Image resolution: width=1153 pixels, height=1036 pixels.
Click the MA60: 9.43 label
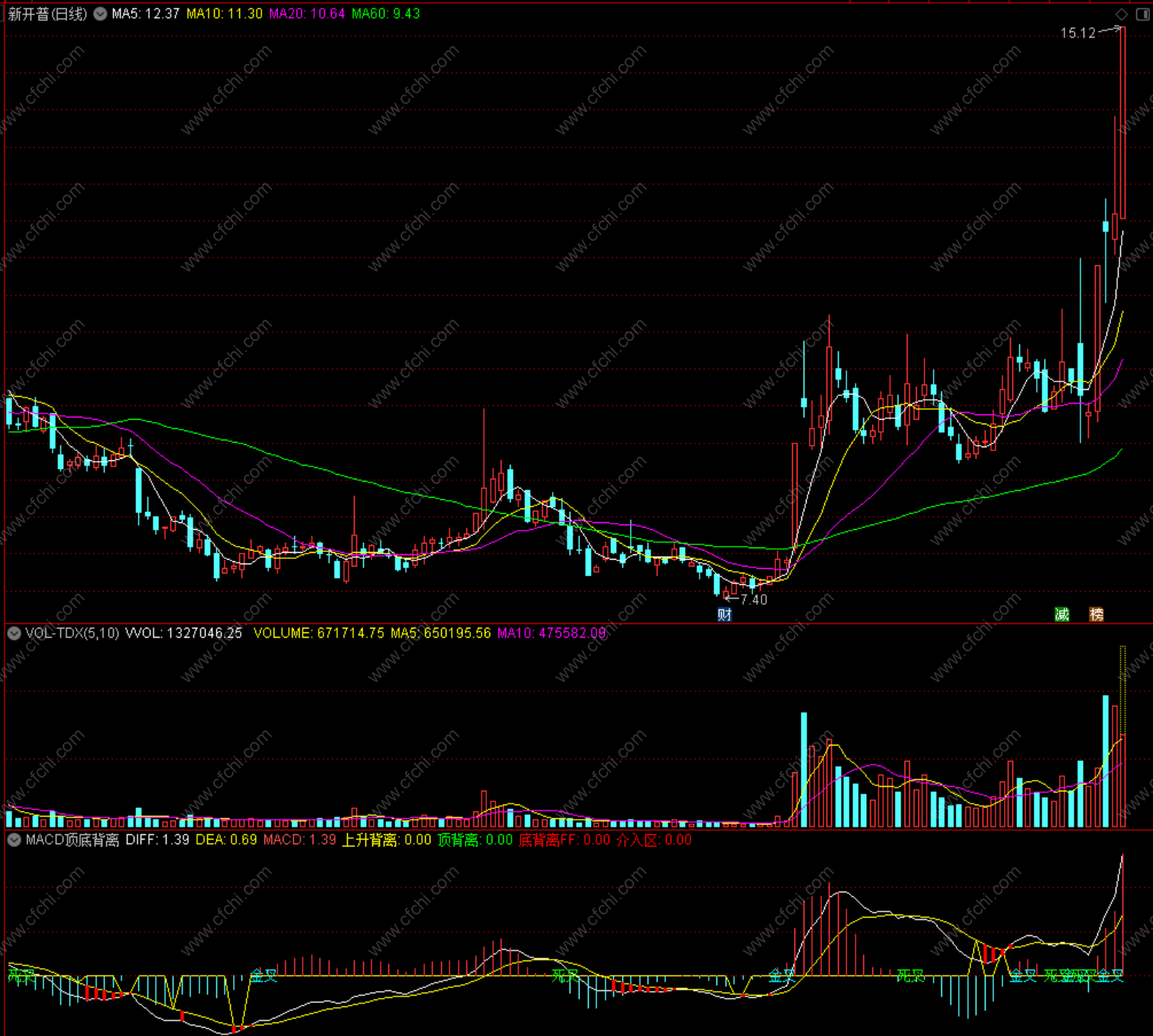385,14
